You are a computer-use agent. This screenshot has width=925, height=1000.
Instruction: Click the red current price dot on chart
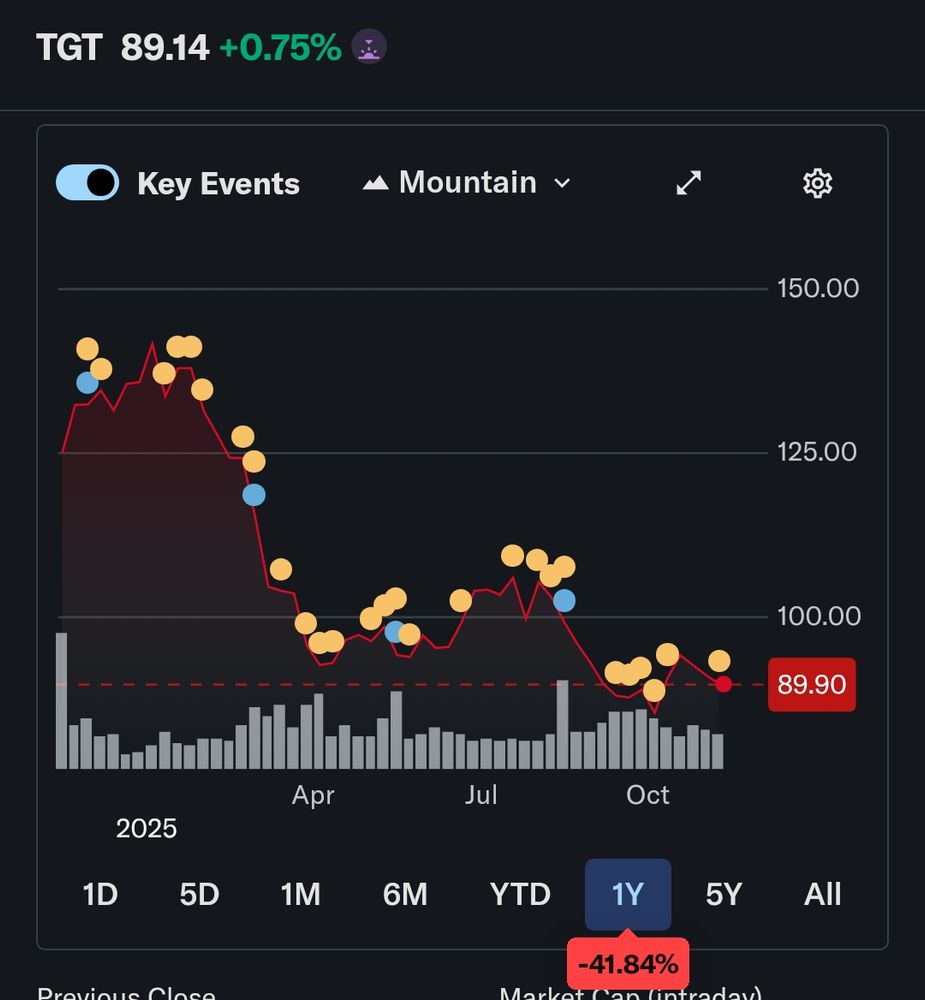pos(725,683)
